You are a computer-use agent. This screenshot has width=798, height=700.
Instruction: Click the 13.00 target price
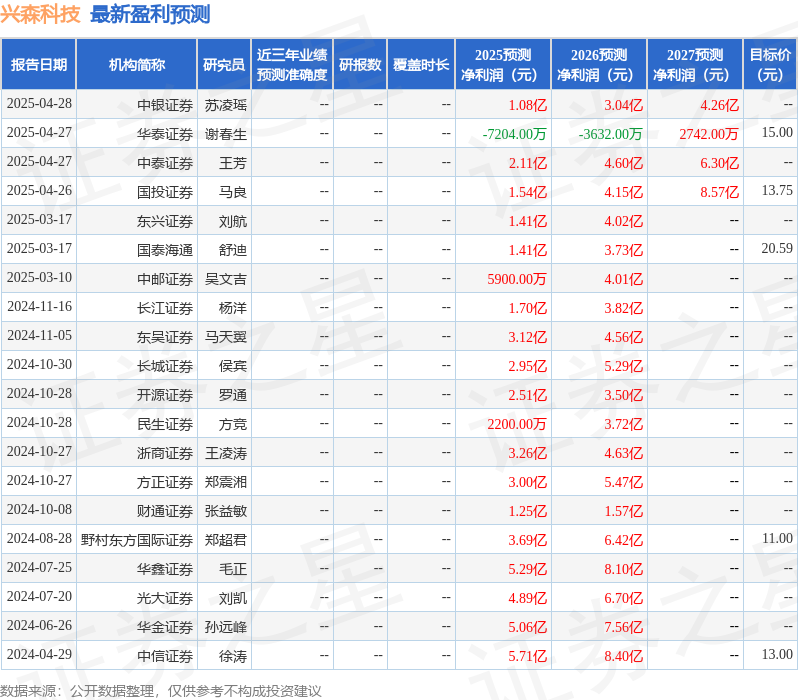777,655
